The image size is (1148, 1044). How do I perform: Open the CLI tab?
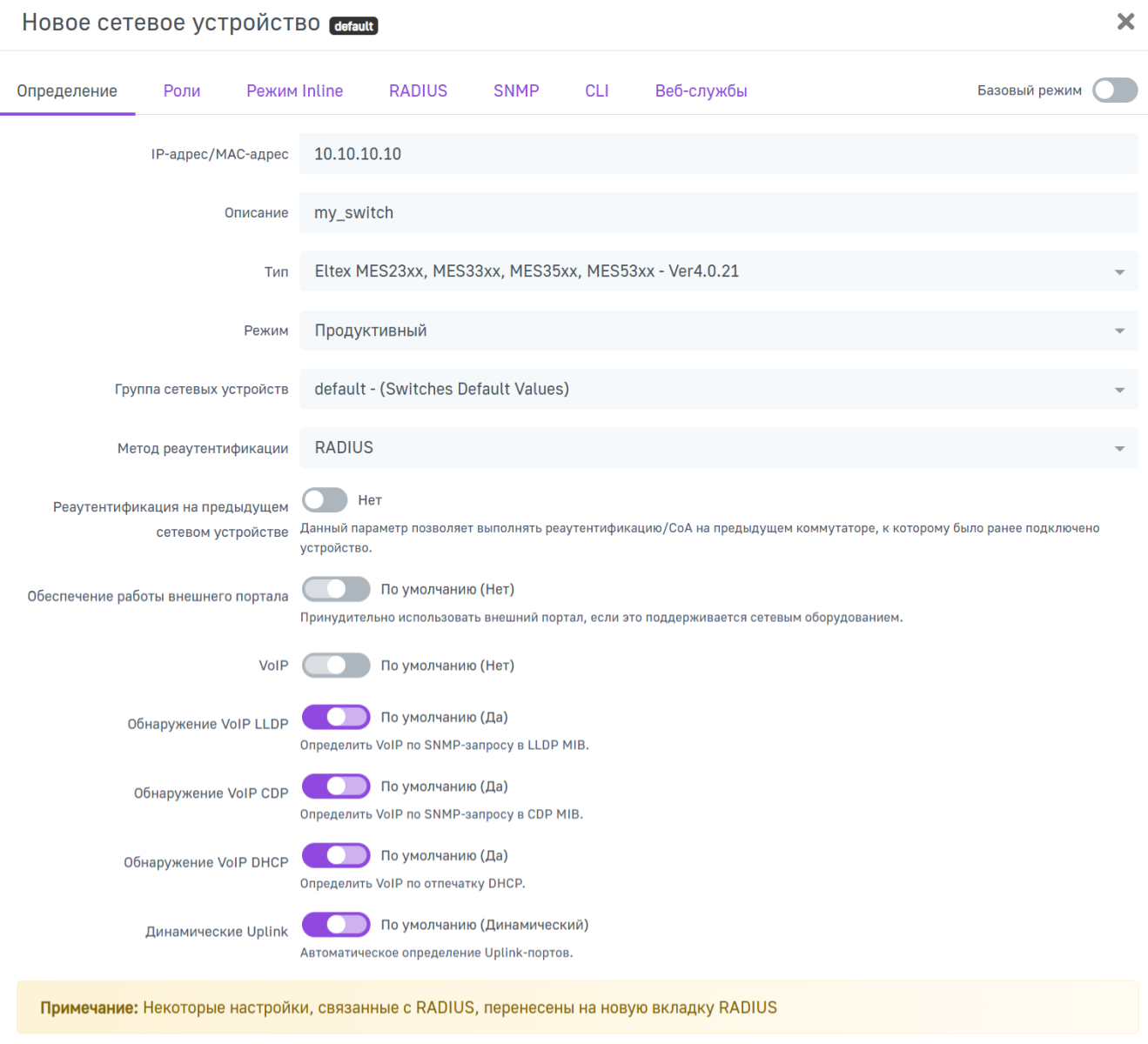[597, 91]
